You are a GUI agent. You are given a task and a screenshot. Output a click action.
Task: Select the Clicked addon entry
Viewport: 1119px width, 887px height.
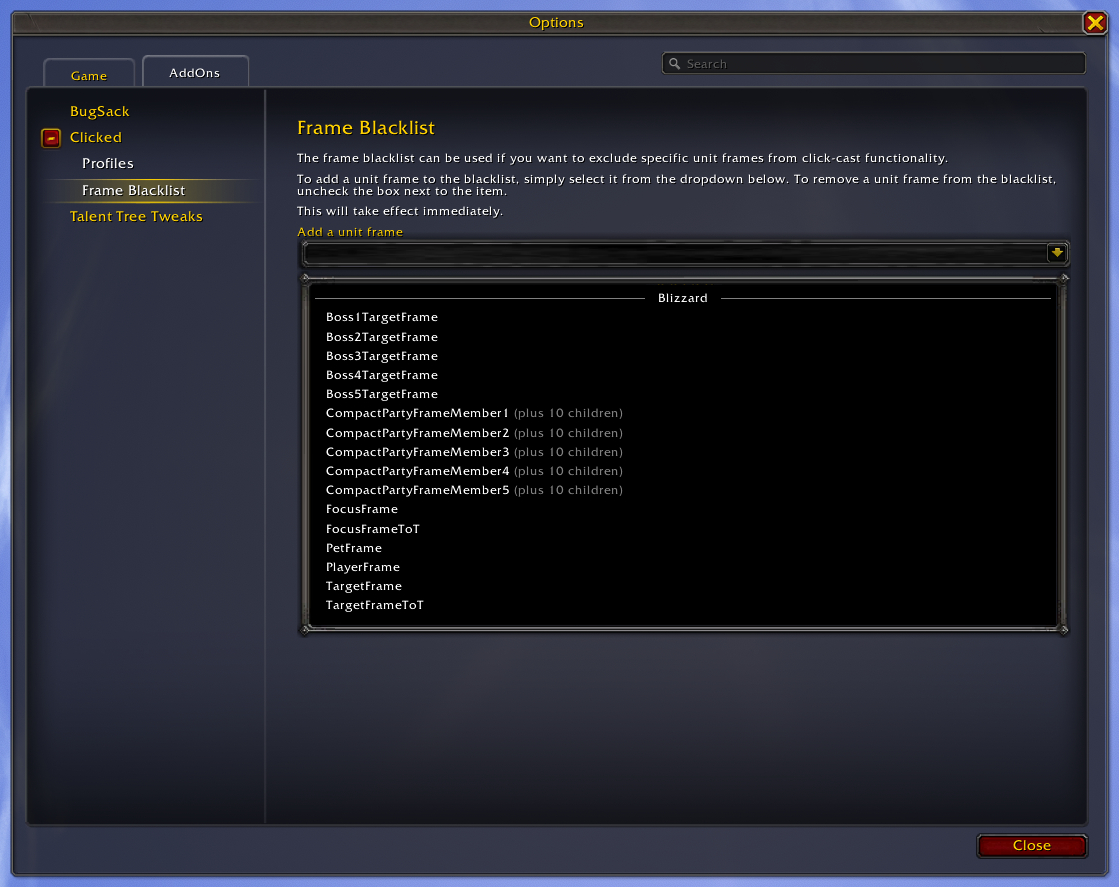[x=96, y=137]
